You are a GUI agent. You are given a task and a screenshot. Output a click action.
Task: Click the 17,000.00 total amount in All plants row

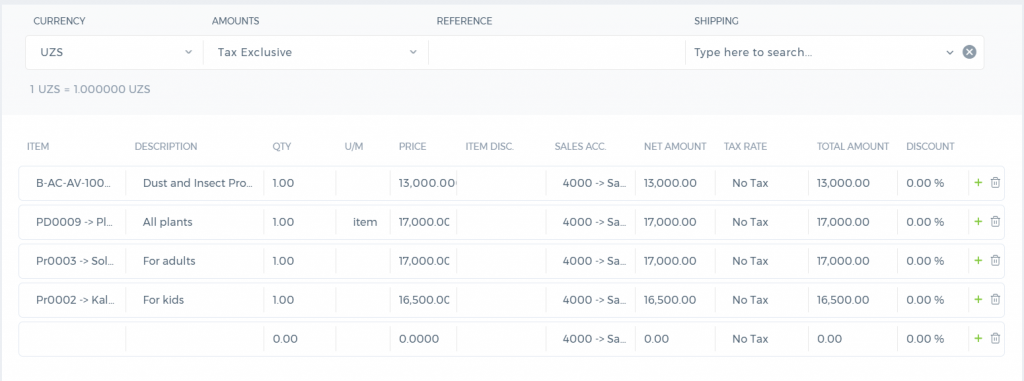coord(853,222)
